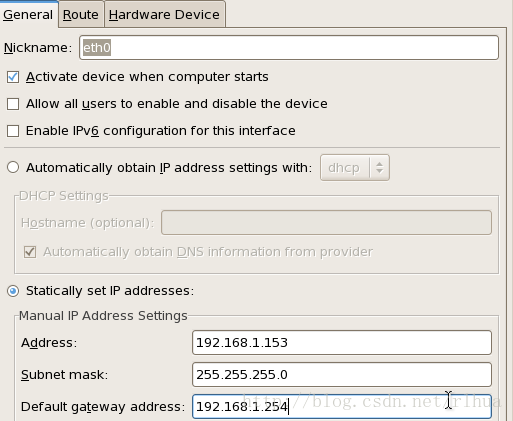Switch to the General tab
Image resolution: width=513 pixels, height=421 pixels.
(29, 14)
